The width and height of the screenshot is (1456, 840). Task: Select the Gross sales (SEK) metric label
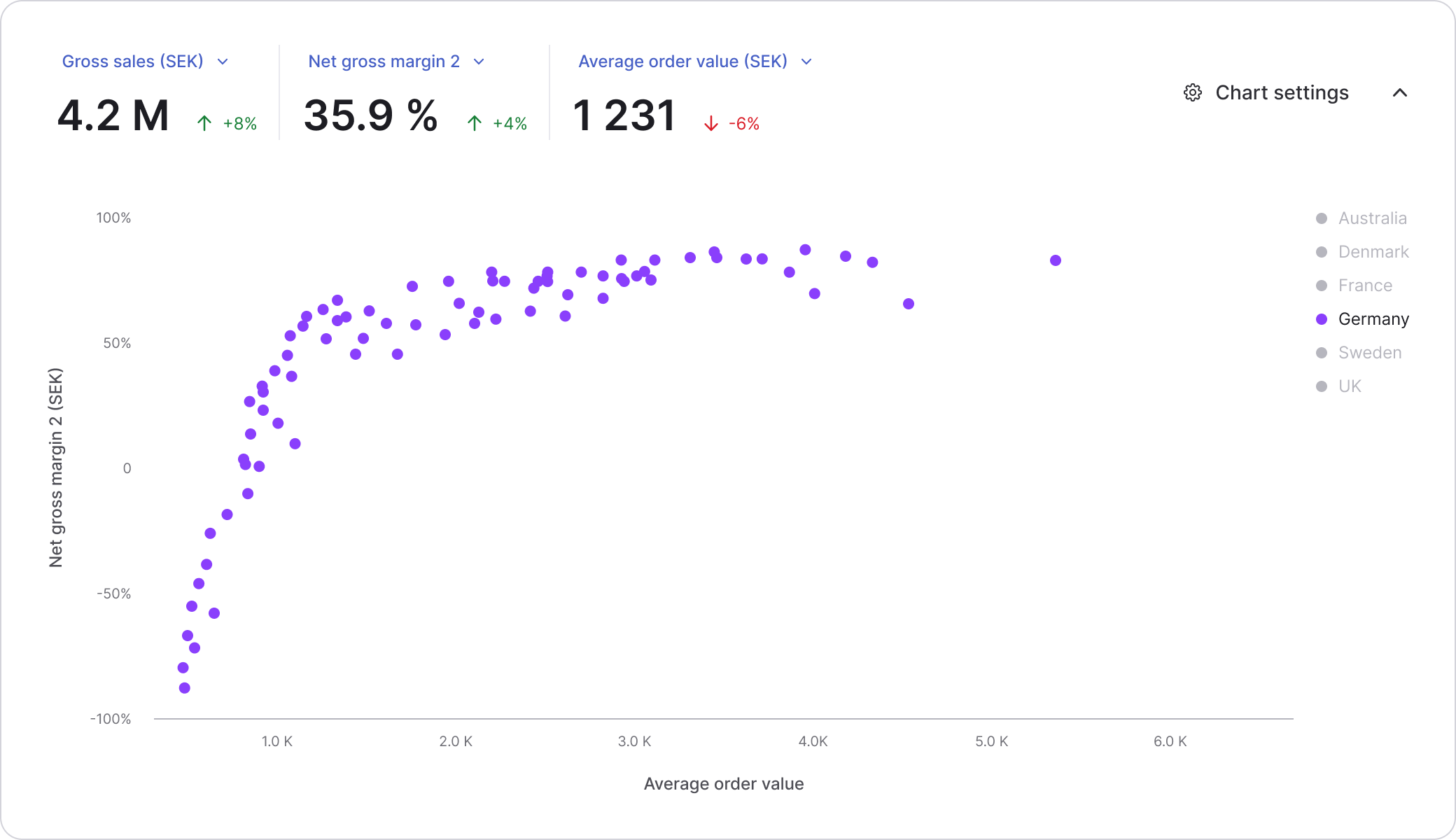133,62
